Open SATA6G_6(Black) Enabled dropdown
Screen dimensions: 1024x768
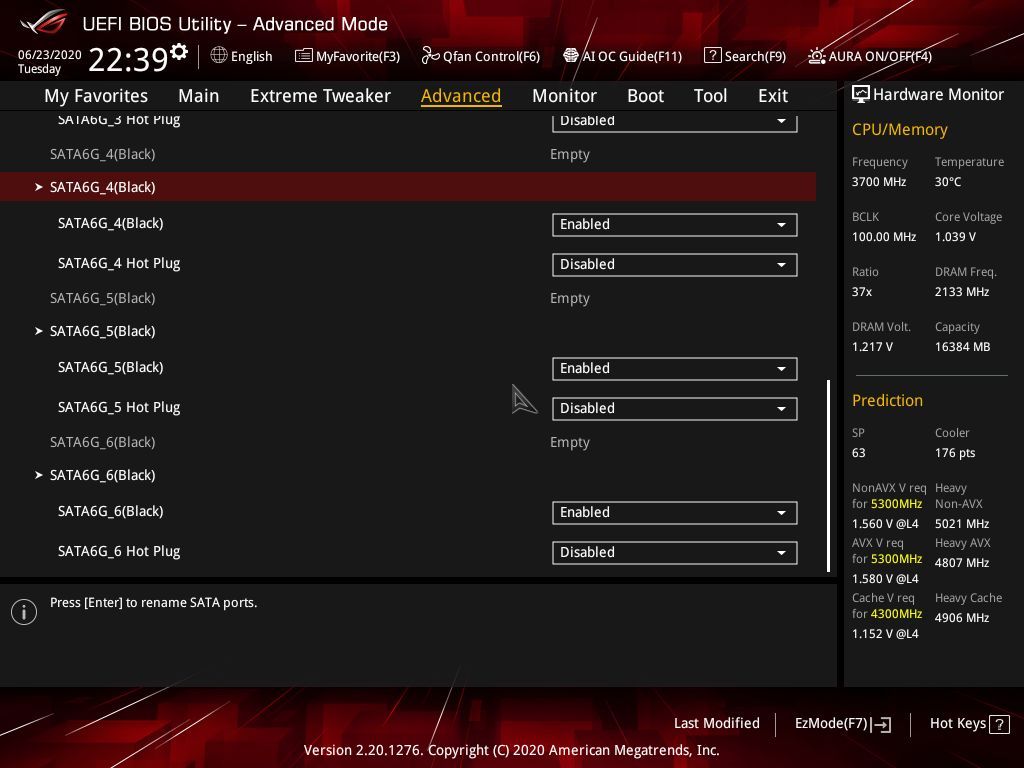[674, 513]
